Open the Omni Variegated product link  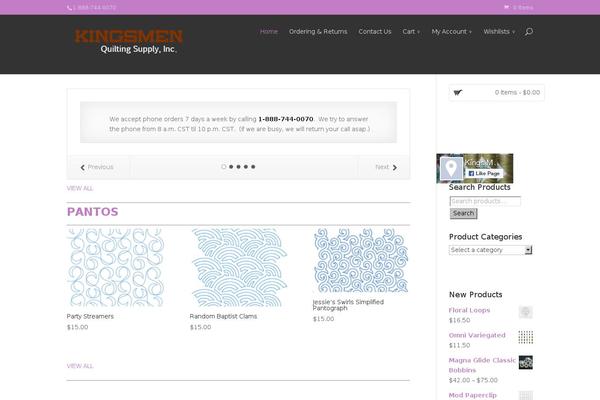click(477, 335)
